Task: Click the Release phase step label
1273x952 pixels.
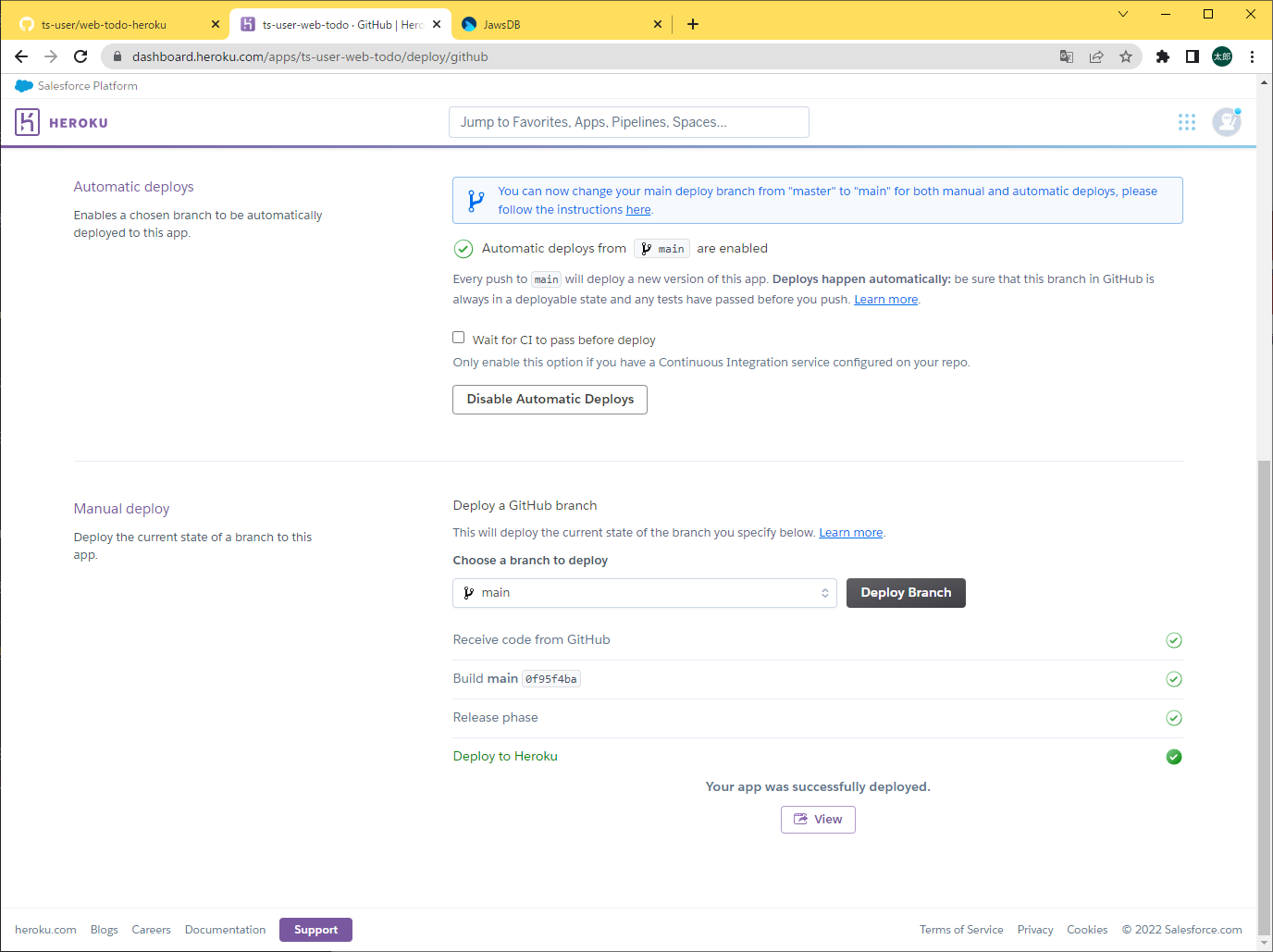Action: point(495,718)
